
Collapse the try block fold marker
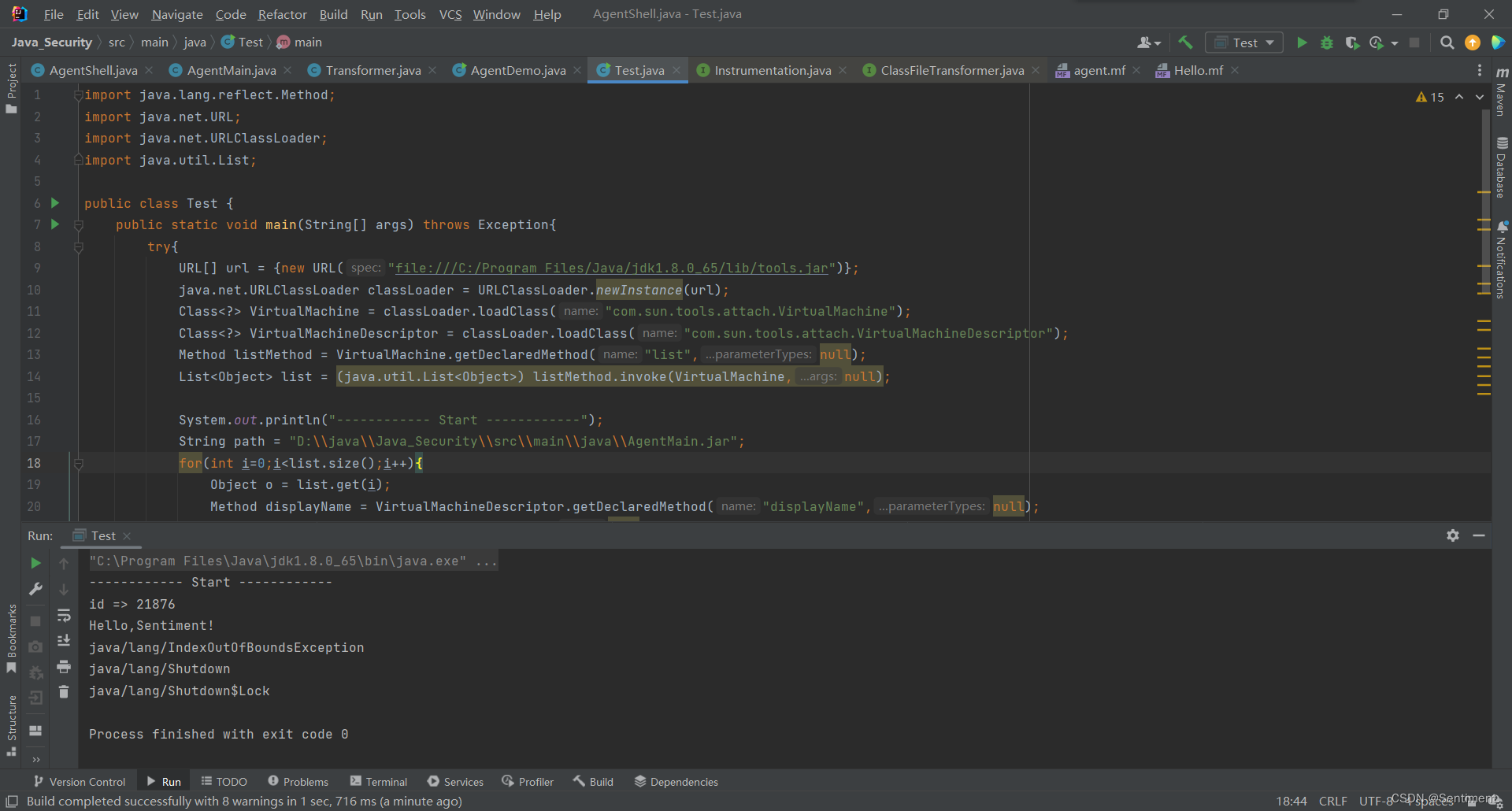pos(79,247)
